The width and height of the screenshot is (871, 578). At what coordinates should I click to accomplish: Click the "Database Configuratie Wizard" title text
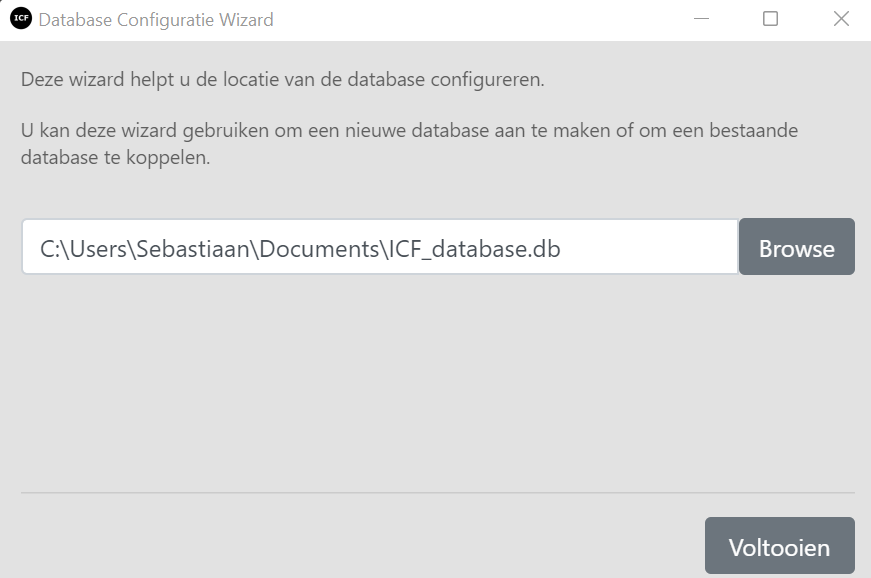pos(155,20)
